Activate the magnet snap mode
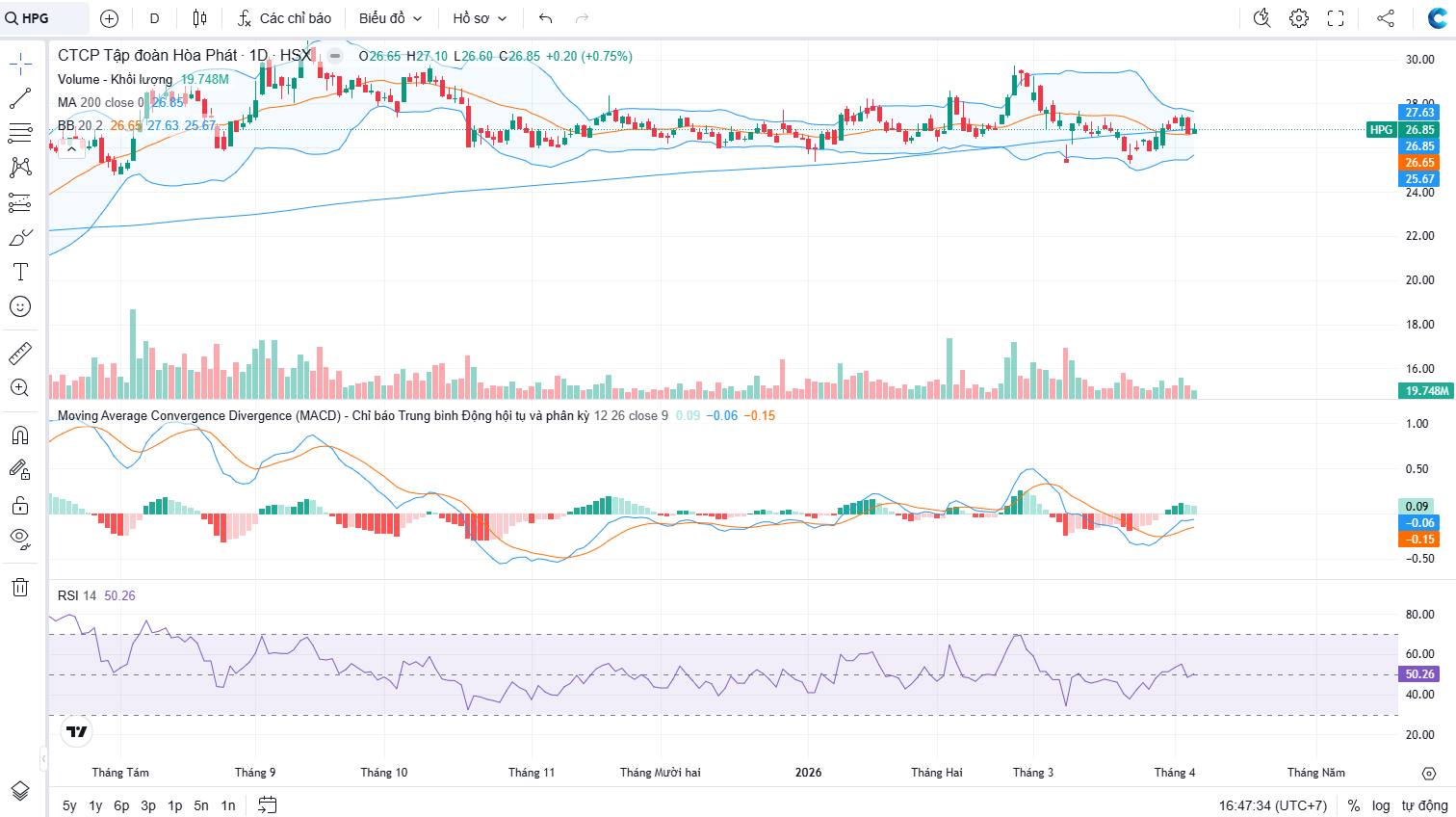The width and height of the screenshot is (1456, 817). (x=20, y=435)
